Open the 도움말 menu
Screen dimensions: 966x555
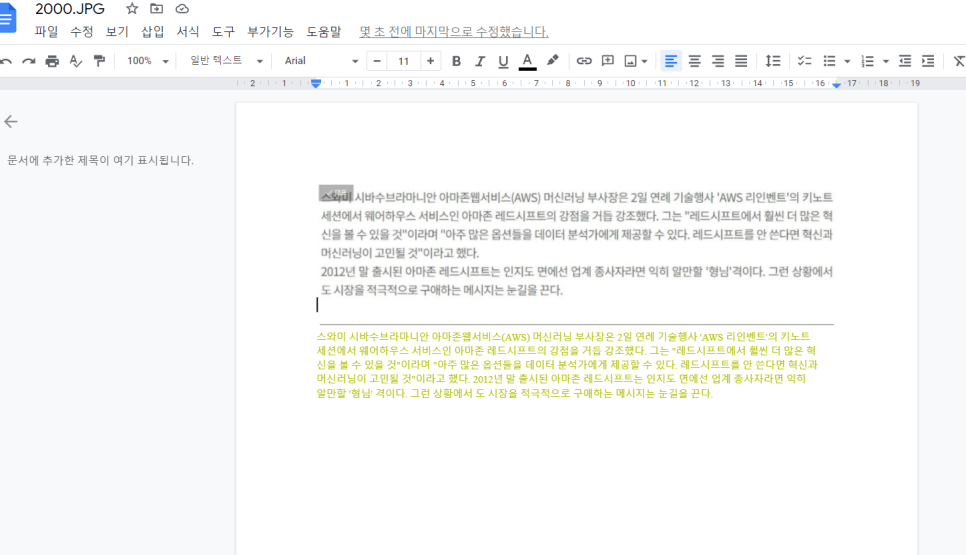[x=323, y=31]
